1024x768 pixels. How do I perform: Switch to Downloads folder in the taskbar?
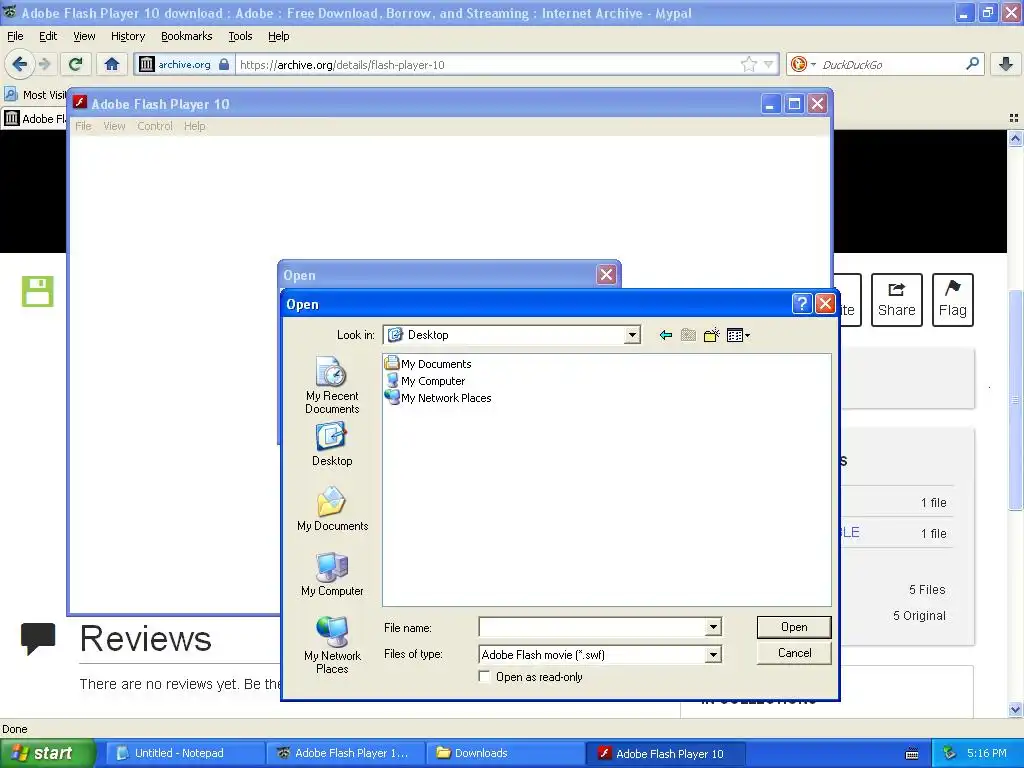pyautogui.click(x=505, y=753)
